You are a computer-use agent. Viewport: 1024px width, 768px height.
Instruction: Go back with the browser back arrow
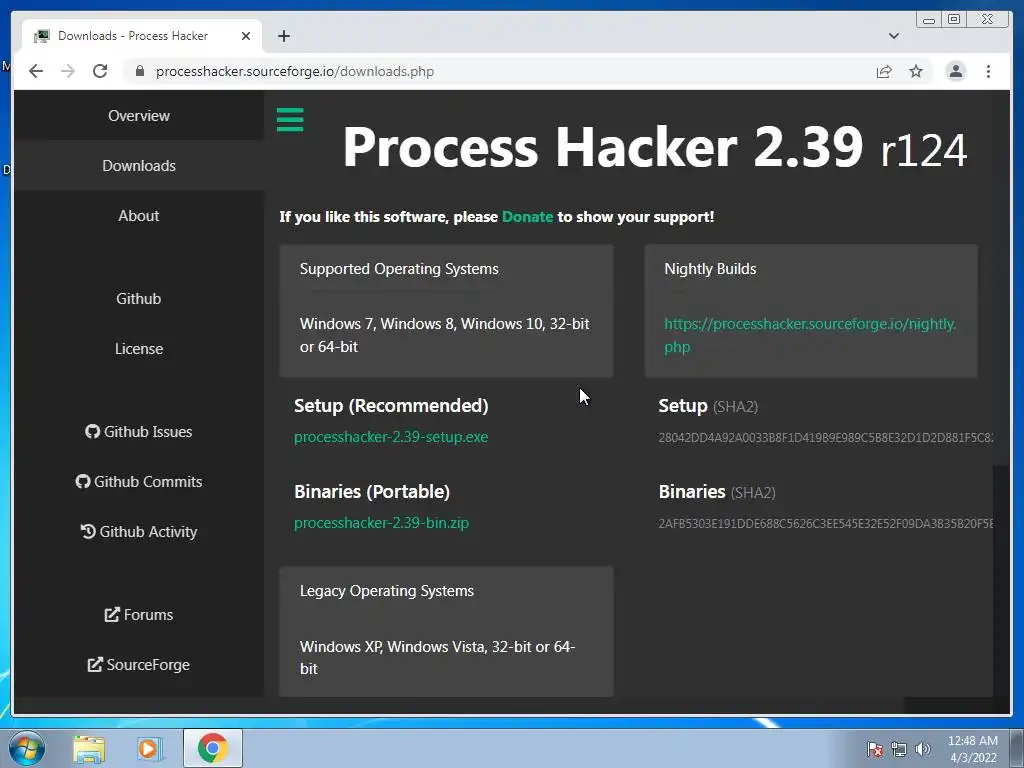click(36, 71)
